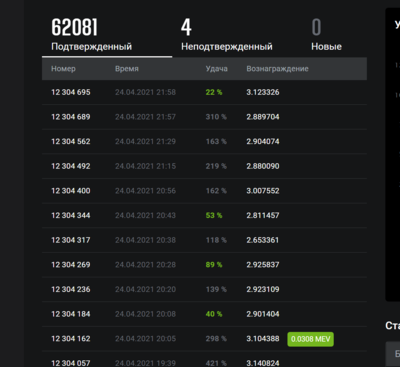400x367 pixels.
Task: Open block number 12 304 317
Action: click(x=71, y=240)
